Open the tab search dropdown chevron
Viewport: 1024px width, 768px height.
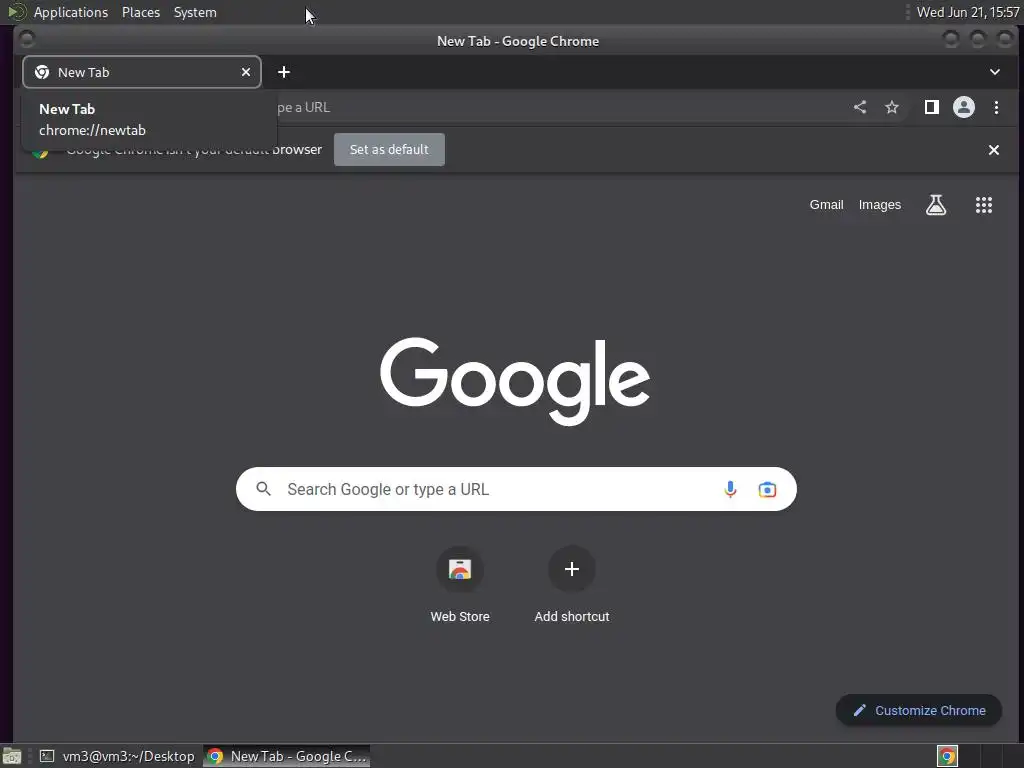click(995, 72)
